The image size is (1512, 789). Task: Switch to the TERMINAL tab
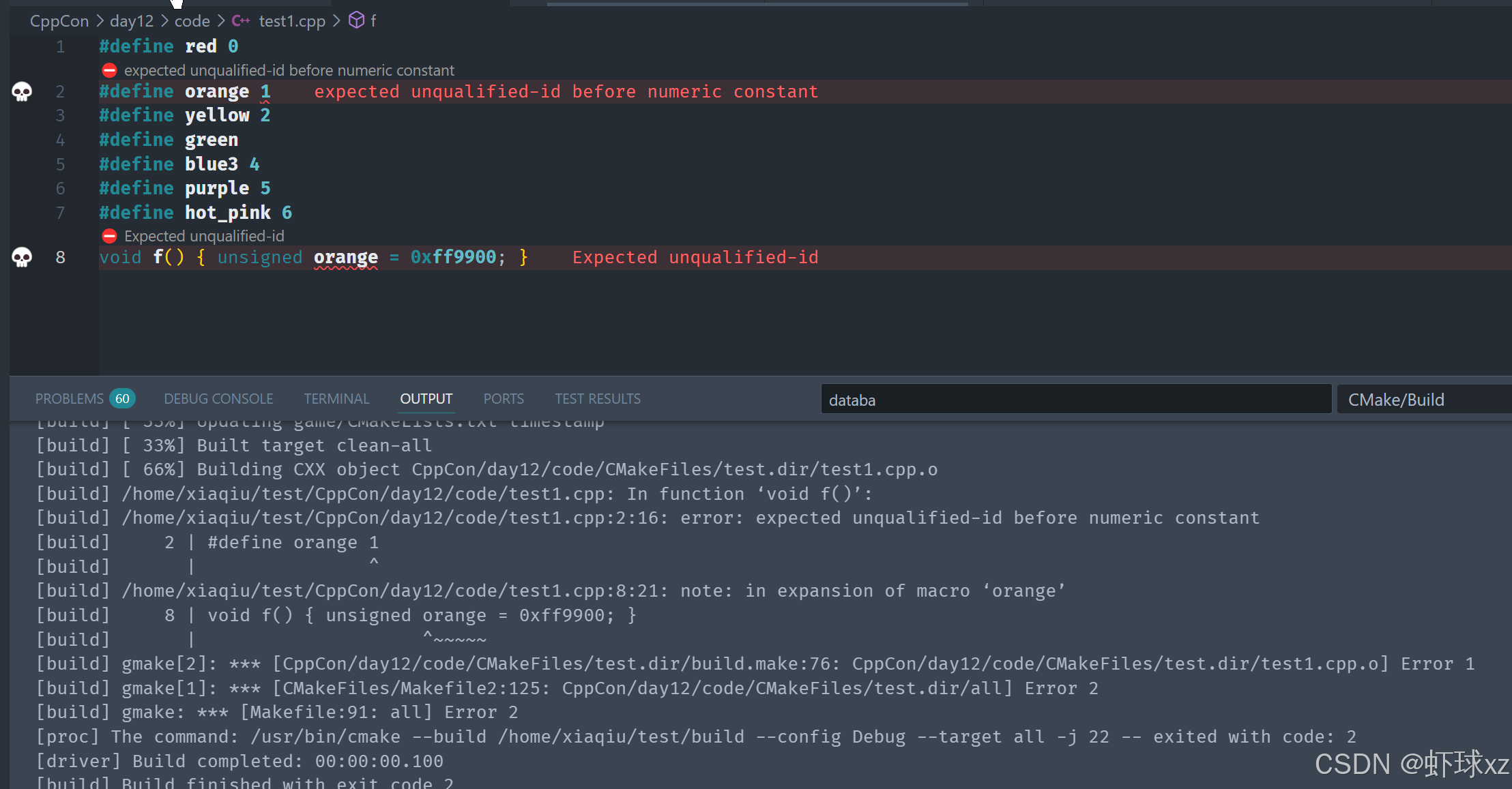click(336, 399)
